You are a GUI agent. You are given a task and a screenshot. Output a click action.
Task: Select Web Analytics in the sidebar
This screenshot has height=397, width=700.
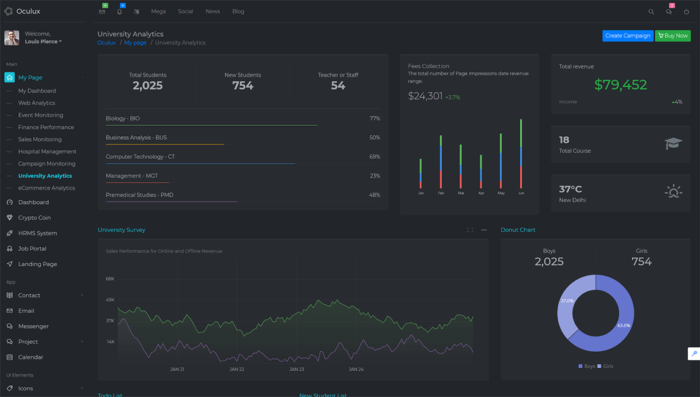pos(37,103)
